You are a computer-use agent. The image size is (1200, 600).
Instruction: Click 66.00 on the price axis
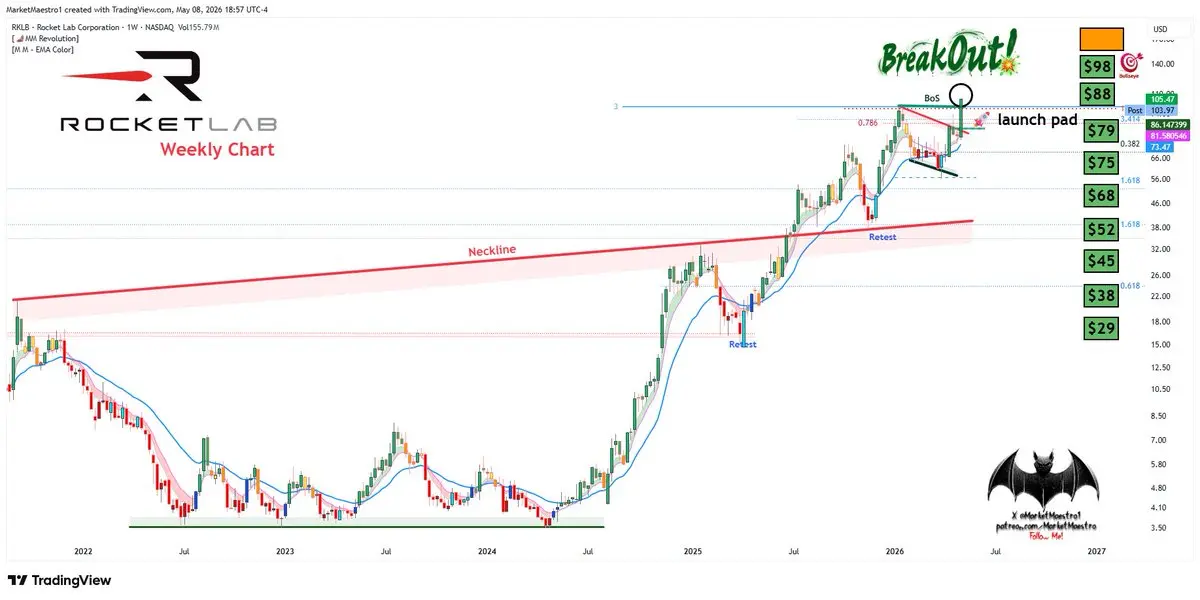[1160, 158]
